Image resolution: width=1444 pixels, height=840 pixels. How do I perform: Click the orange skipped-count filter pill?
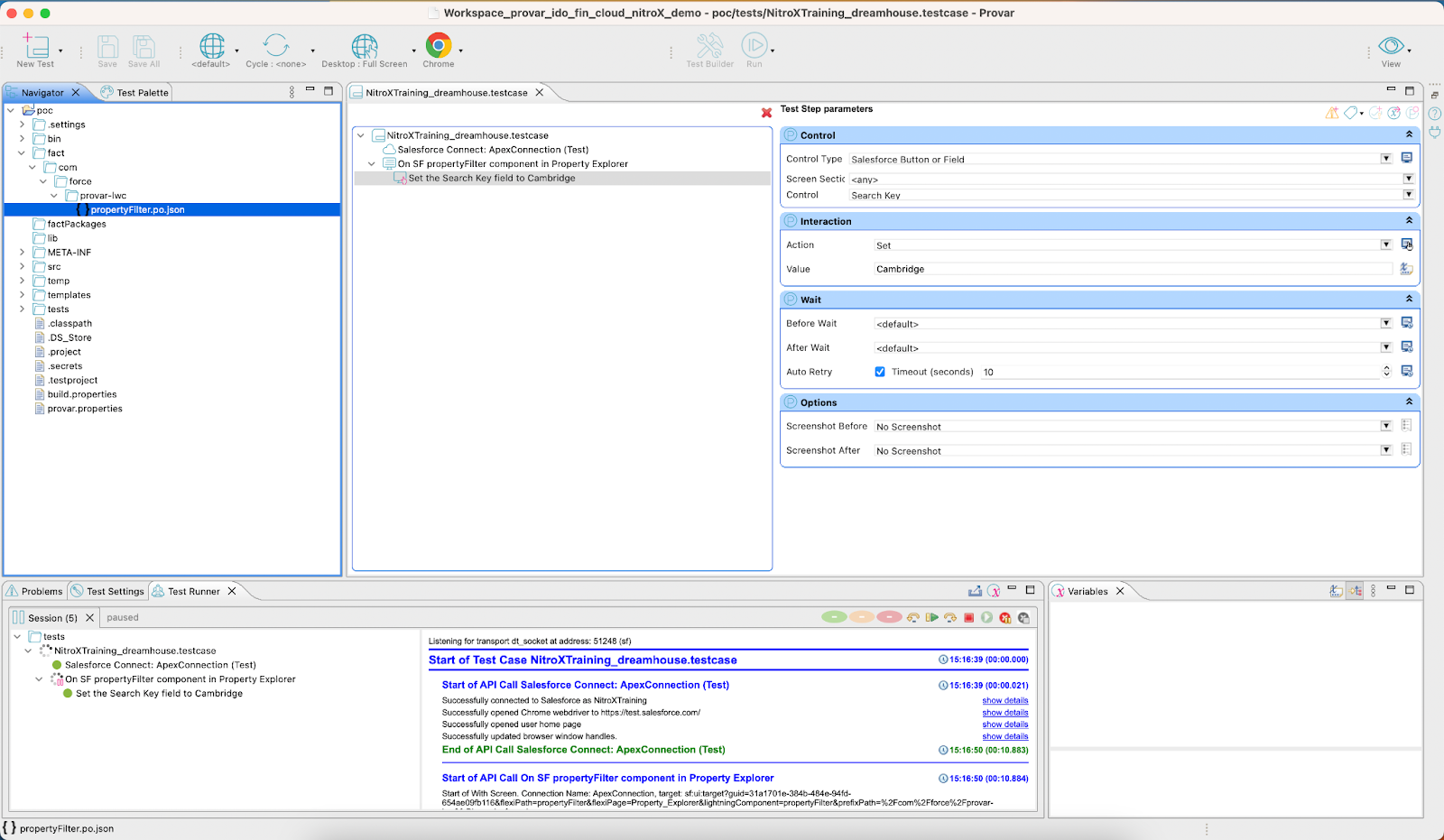click(862, 617)
